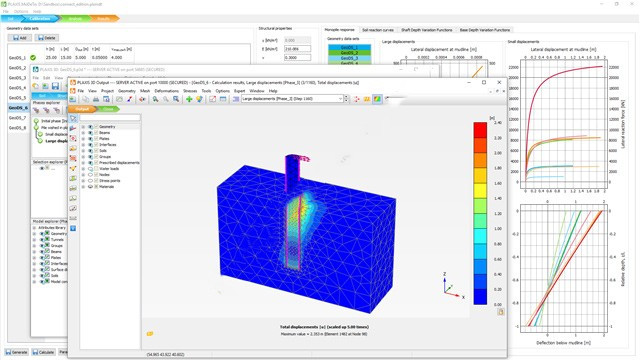Select the GeoDS_1 blue color entry in list

coord(349,47)
